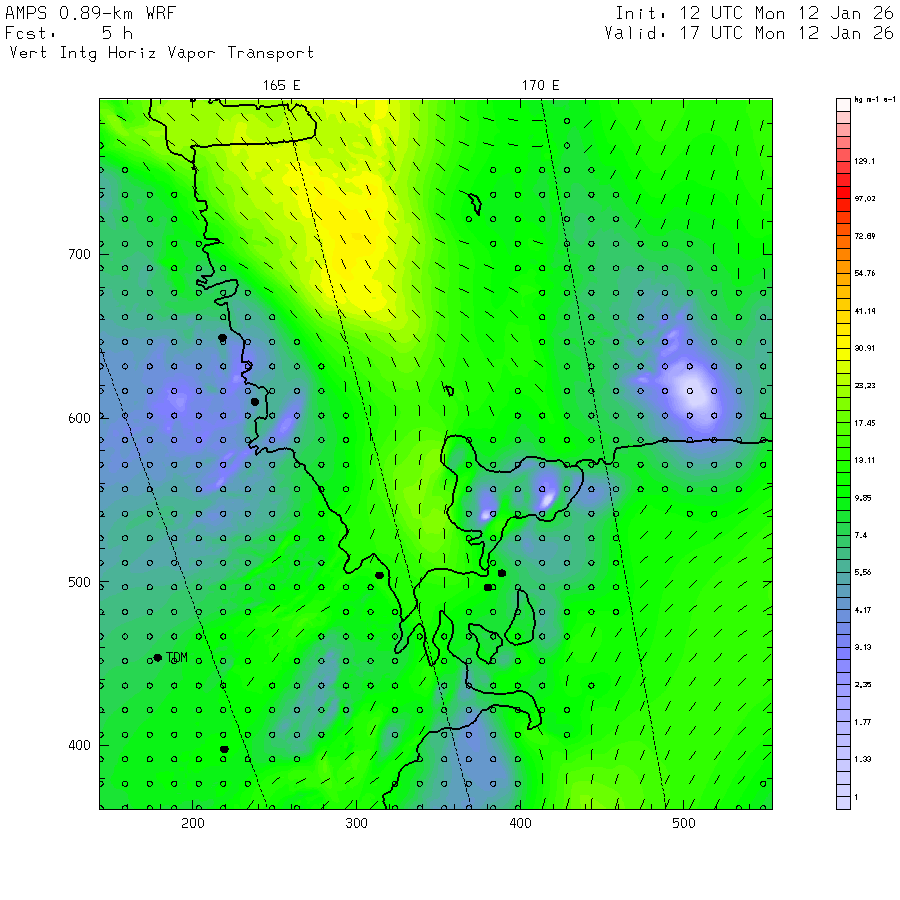The width and height of the screenshot is (900, 900).
Task: Click the "Vert Intg Horiz Vapor Transport" label
Action: (x=162, y=53)
